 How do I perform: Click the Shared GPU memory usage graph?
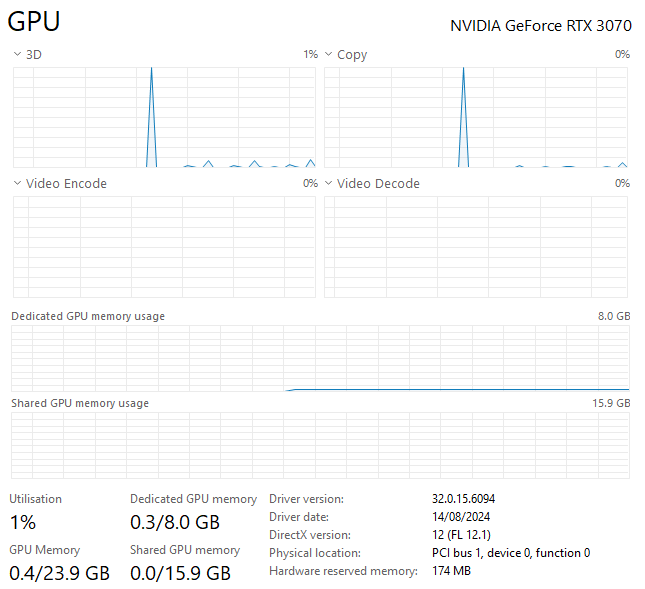[x=320, y=445]
